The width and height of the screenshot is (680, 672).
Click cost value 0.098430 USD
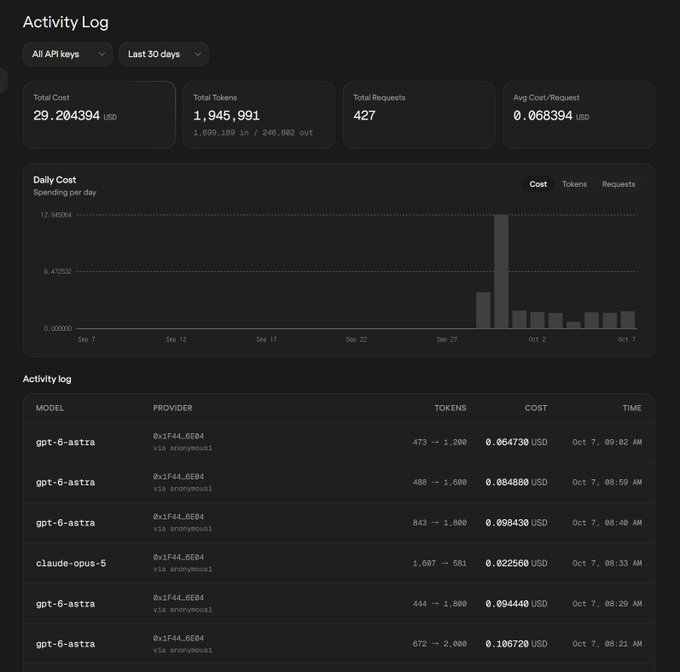516,523
